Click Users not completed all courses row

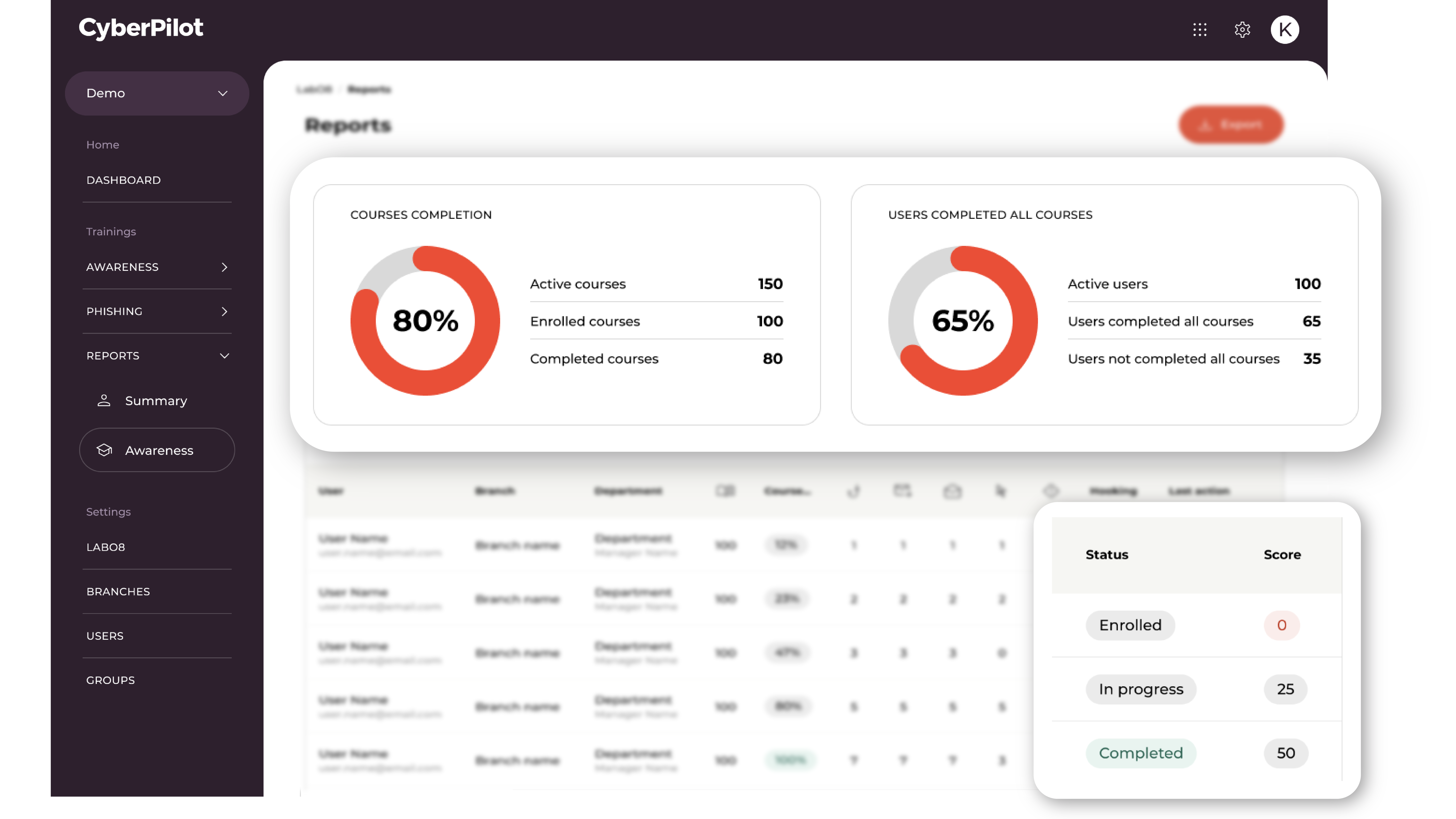pyautogui.click(x=1194, y=358)
